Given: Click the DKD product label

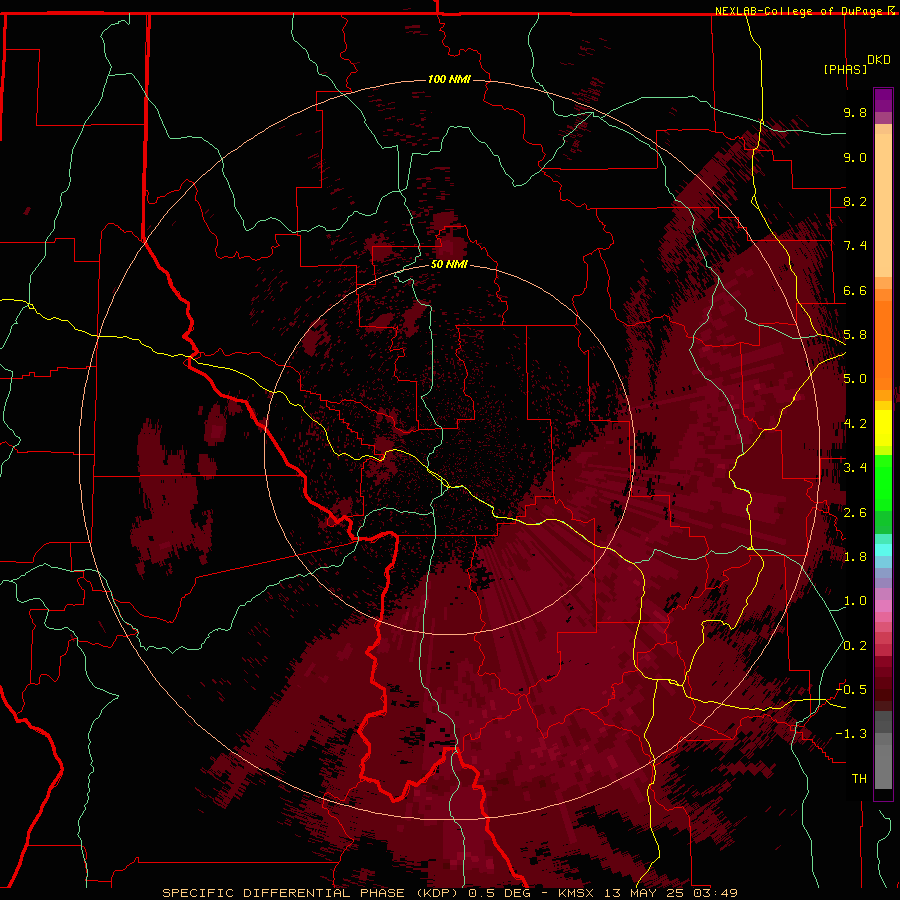Looking at the screenshot, I should pos(879,60).
